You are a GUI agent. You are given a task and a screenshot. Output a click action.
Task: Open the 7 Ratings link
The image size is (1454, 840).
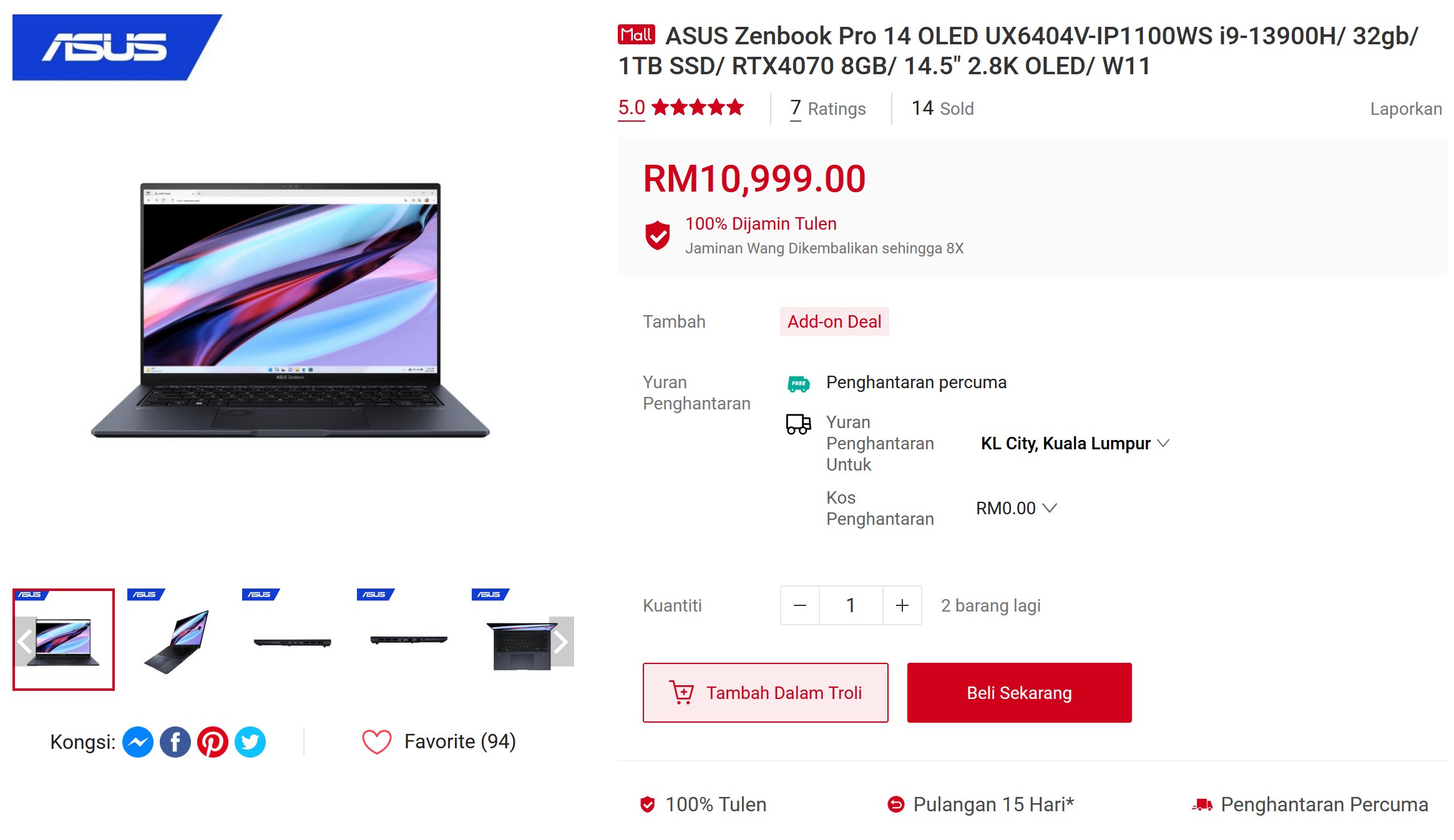pyautogui.click(x=827, y=109)
